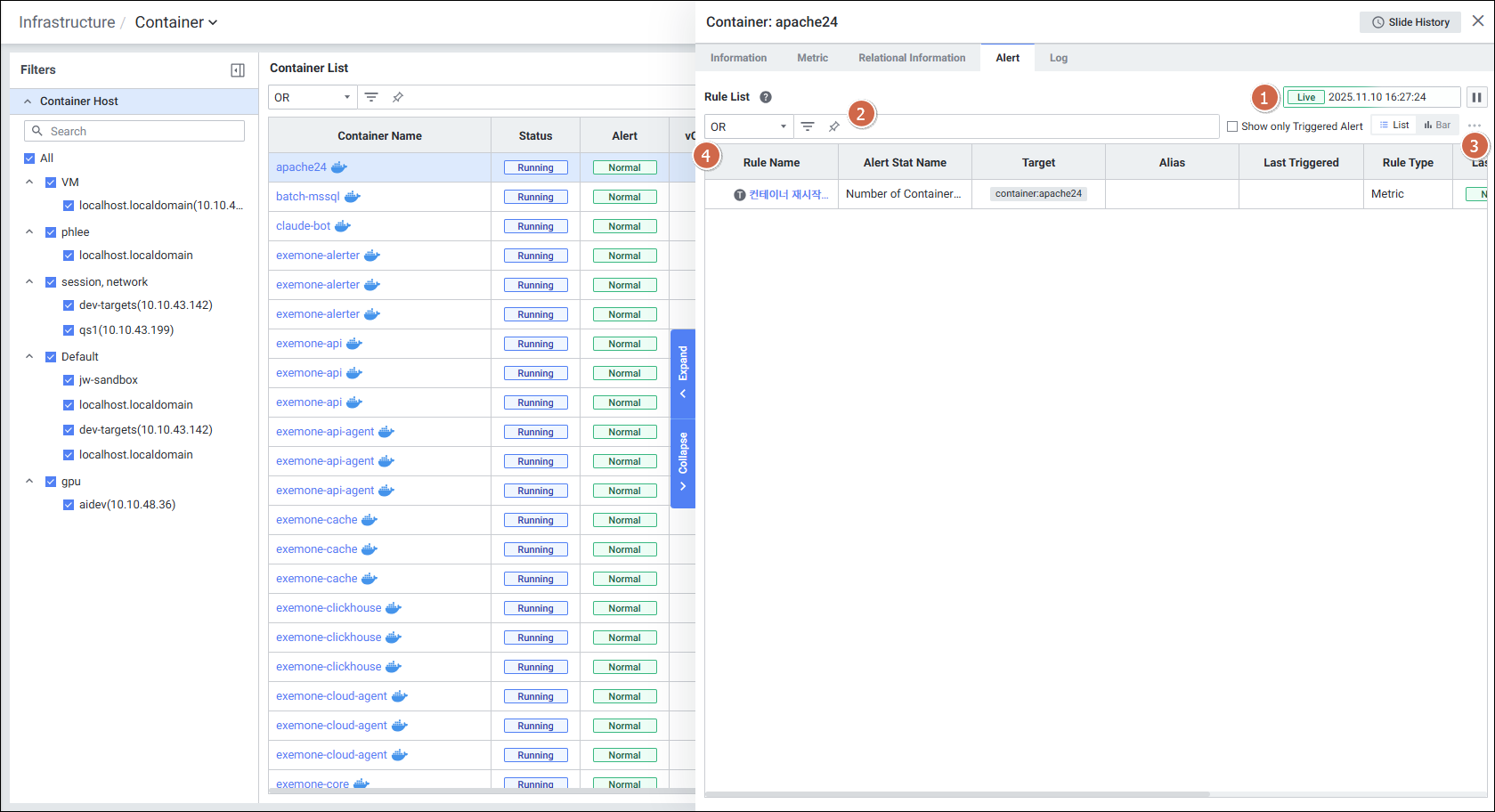Click the Rule List help question mark icon
The image size is (1495, 812).
pos(766,97)
